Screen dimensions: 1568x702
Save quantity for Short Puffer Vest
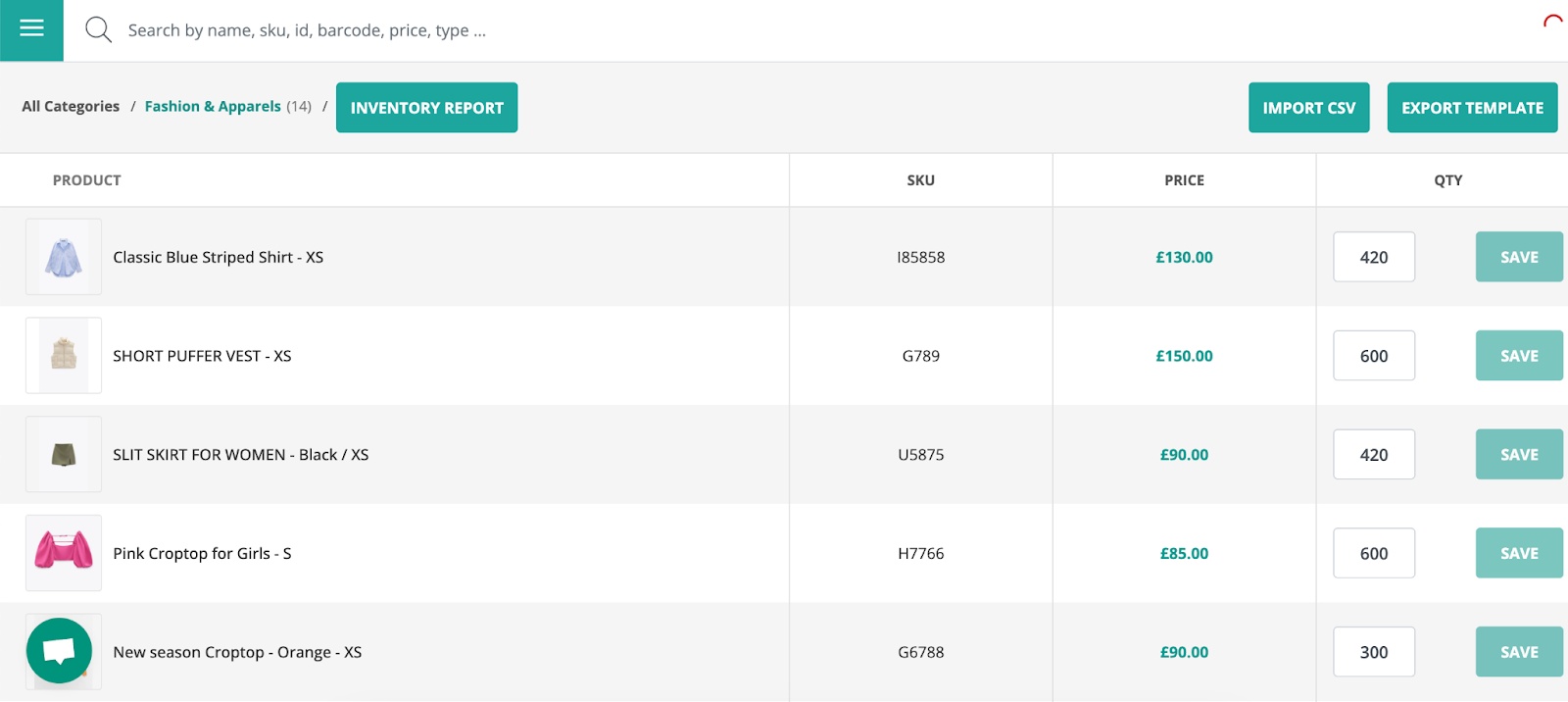pyautogui.click(x=1519, y=356)
